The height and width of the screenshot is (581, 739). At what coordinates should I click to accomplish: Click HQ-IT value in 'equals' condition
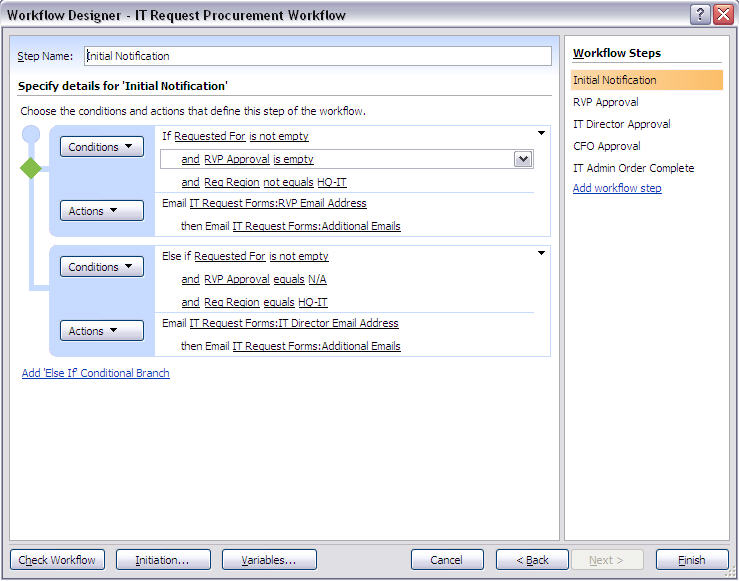click(x=313, y=302)
